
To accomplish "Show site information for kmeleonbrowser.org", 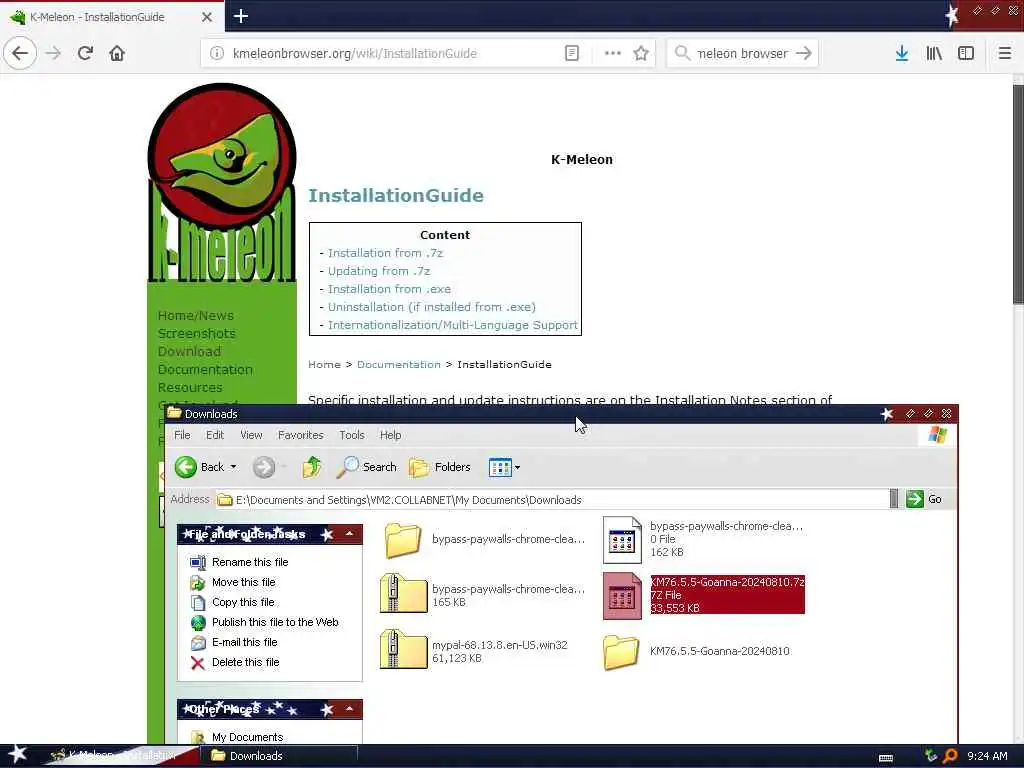I will pos(217,53).
